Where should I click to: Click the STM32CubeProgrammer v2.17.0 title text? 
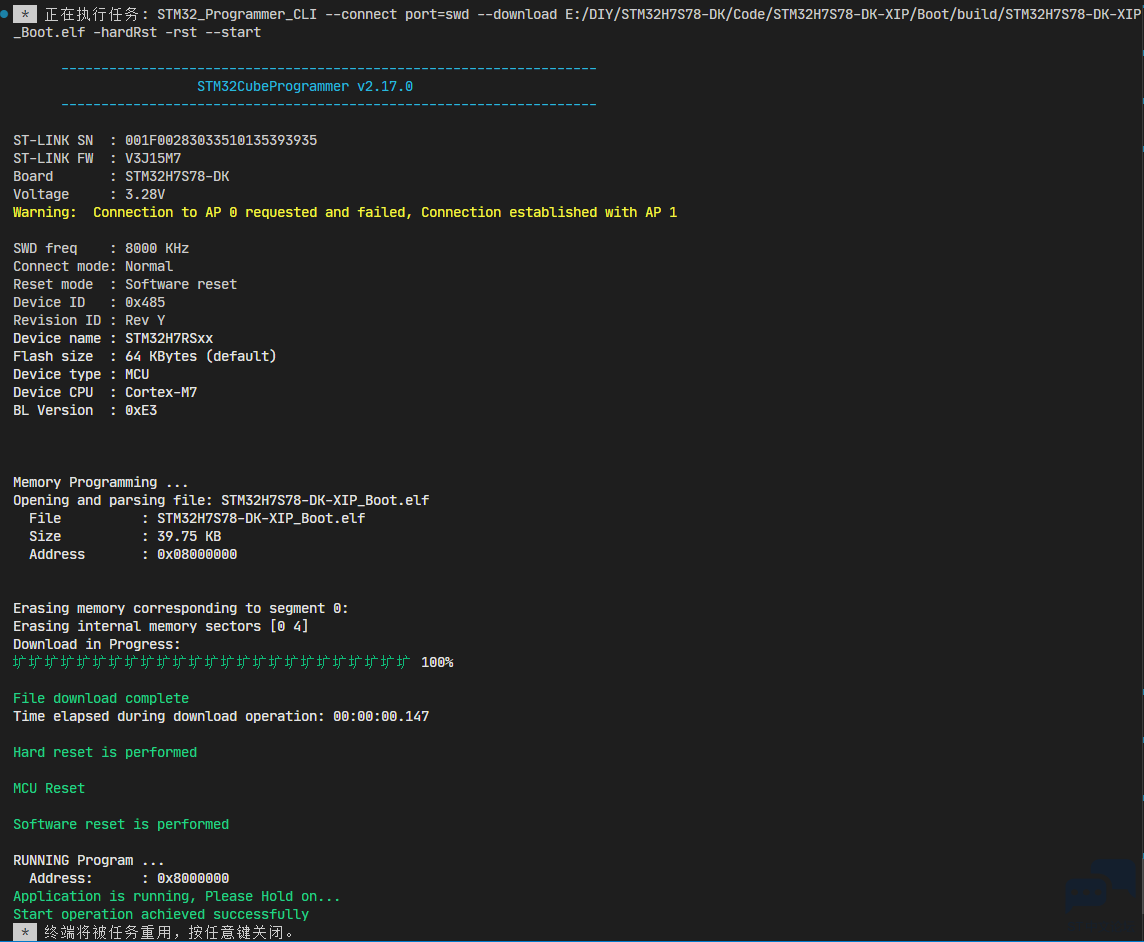click(x=305, y=86)
